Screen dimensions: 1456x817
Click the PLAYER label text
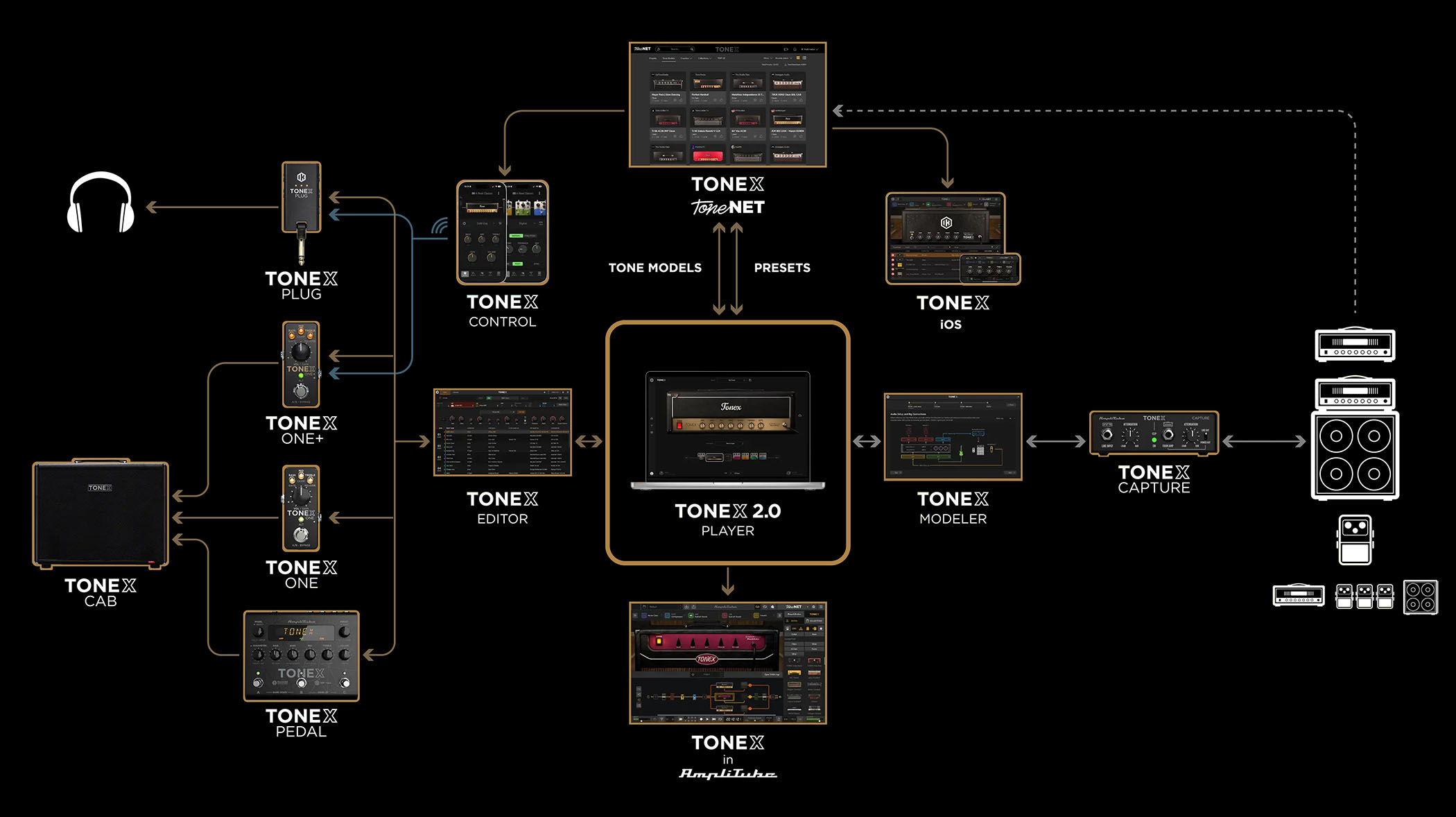point(727,531)
